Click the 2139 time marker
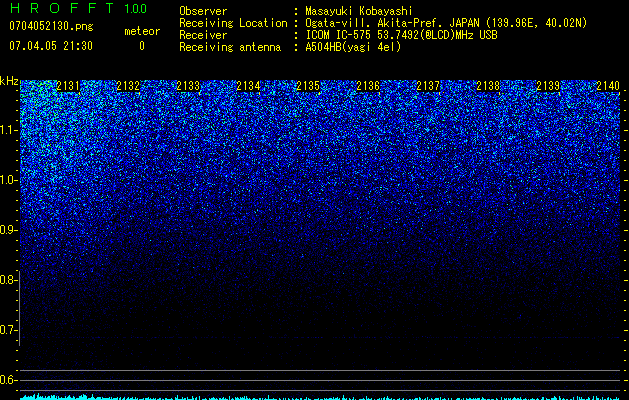This screenshot has width=629, height=400. coord(548,86)
